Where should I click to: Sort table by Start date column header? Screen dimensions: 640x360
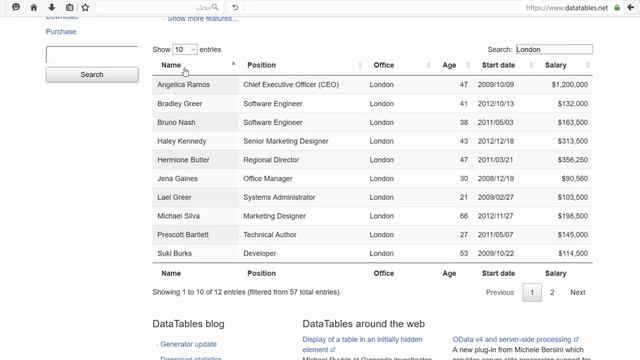[504, 65]
